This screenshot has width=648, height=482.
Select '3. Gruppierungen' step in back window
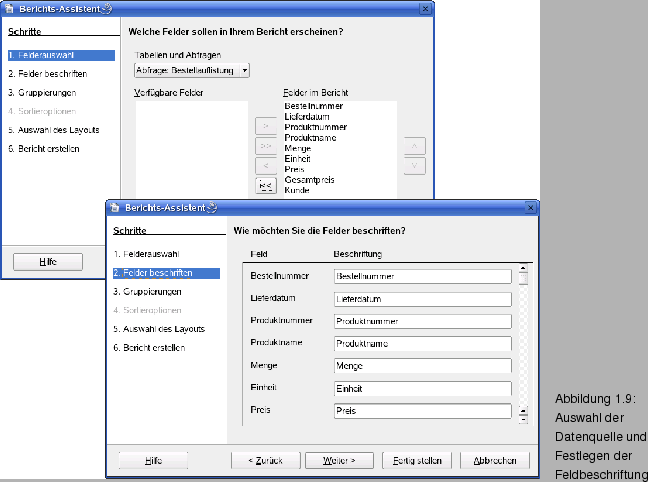pyautogui.click(x=42, y=93)
